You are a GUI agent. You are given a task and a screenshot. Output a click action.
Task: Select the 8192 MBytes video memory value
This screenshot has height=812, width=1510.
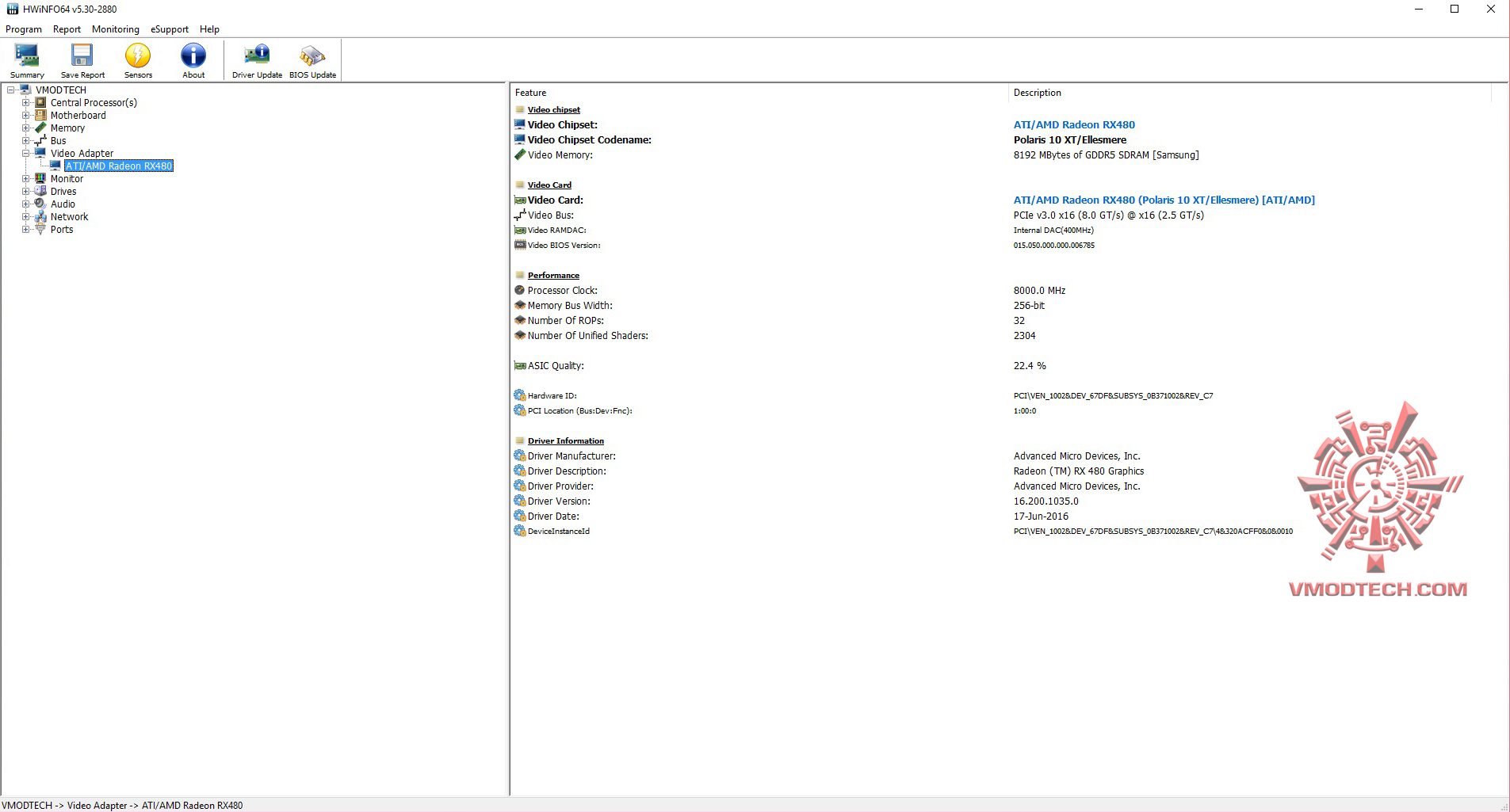(1106, 155)
